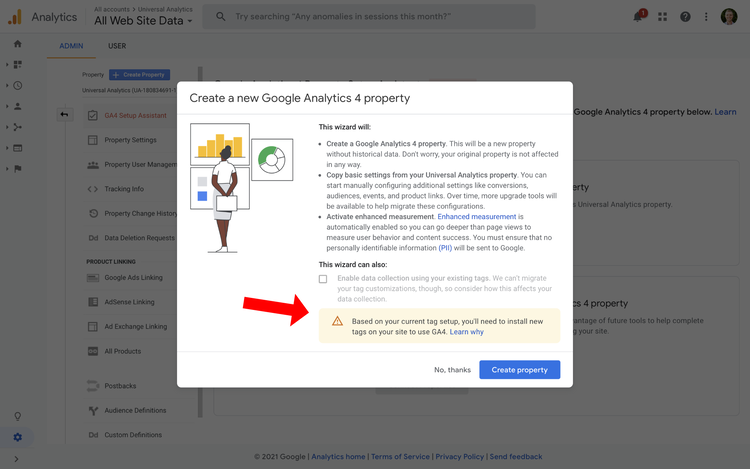Open the Admin gear icon
Screen dimensions: 750x469
coord(18,437)
